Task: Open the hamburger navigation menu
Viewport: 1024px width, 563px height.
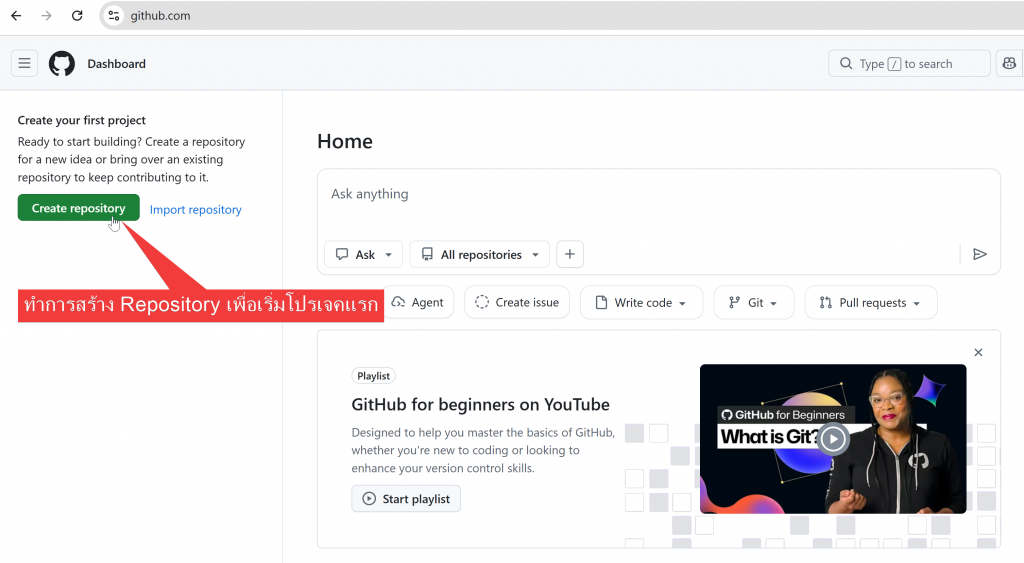Action: click(25, 64)
